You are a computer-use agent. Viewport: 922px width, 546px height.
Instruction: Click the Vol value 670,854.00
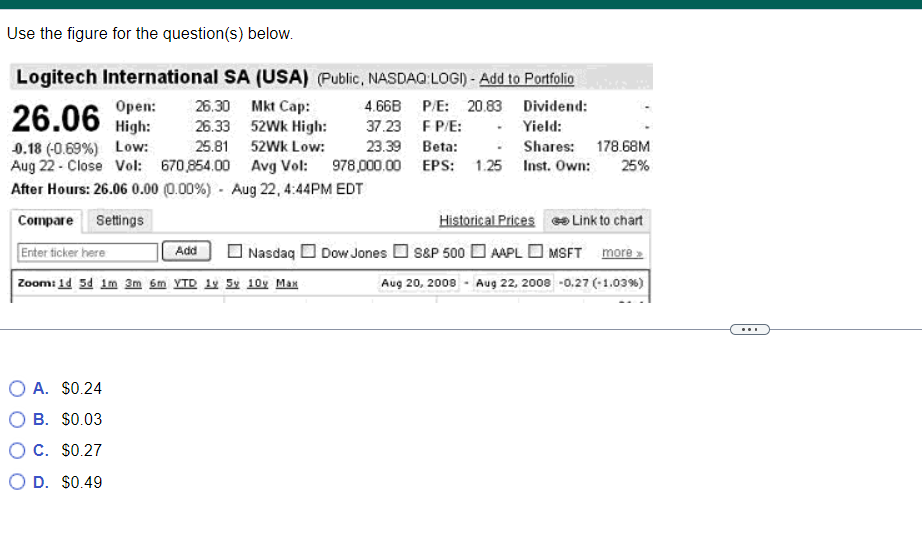pos(195,166)
